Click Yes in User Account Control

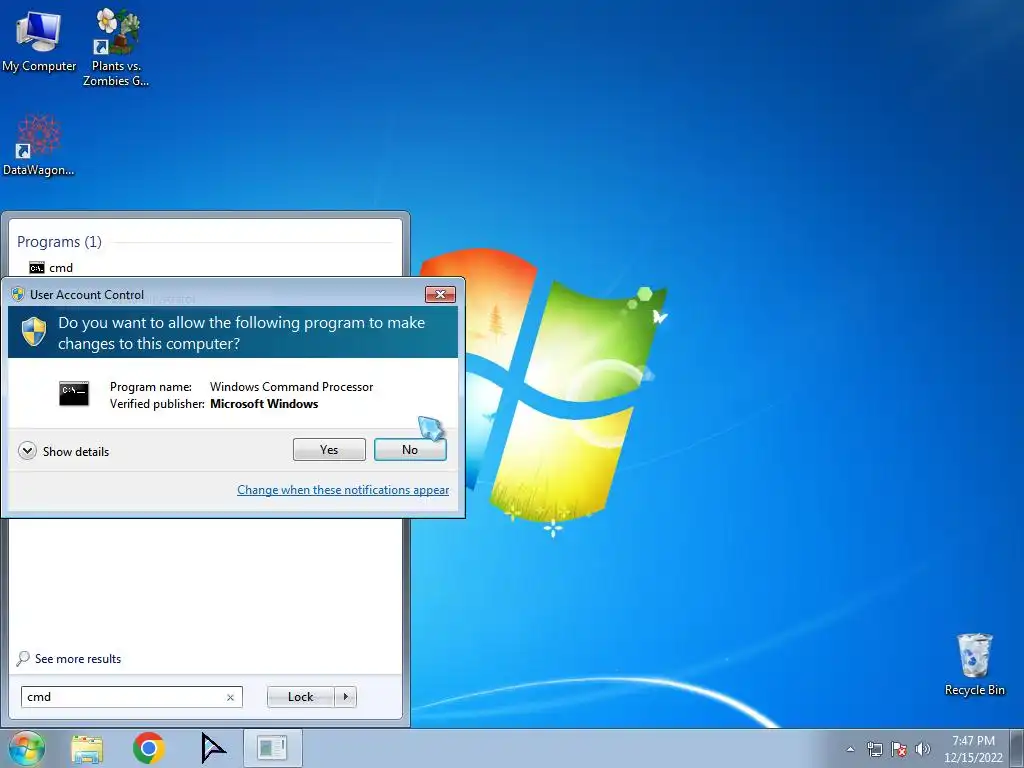coord(329,449)
